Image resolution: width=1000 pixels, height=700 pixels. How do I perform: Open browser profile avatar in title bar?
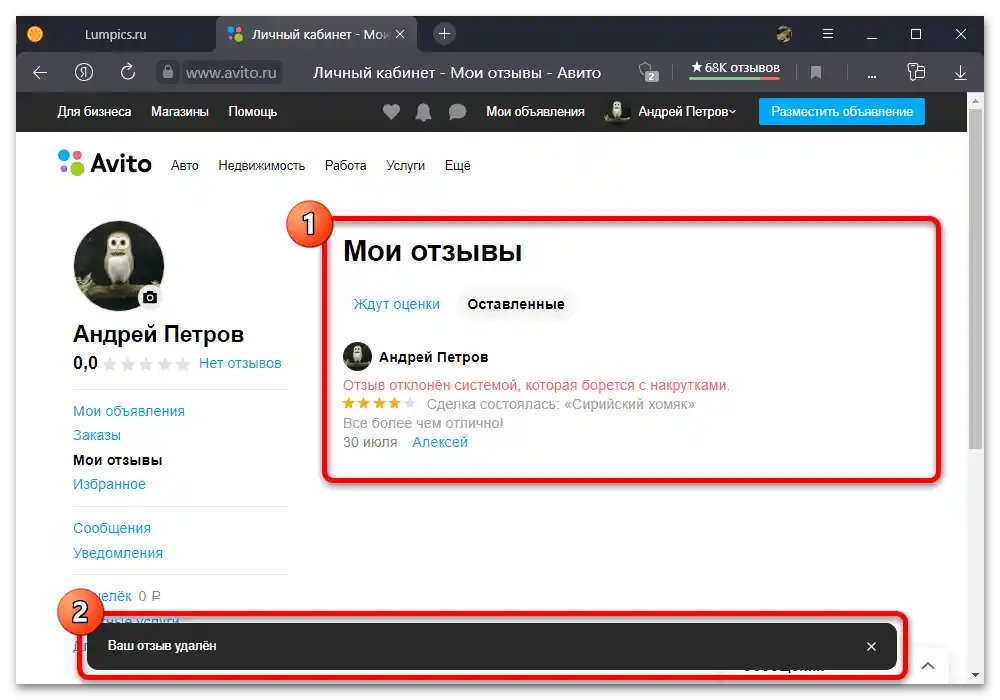[x=784, y=34]
